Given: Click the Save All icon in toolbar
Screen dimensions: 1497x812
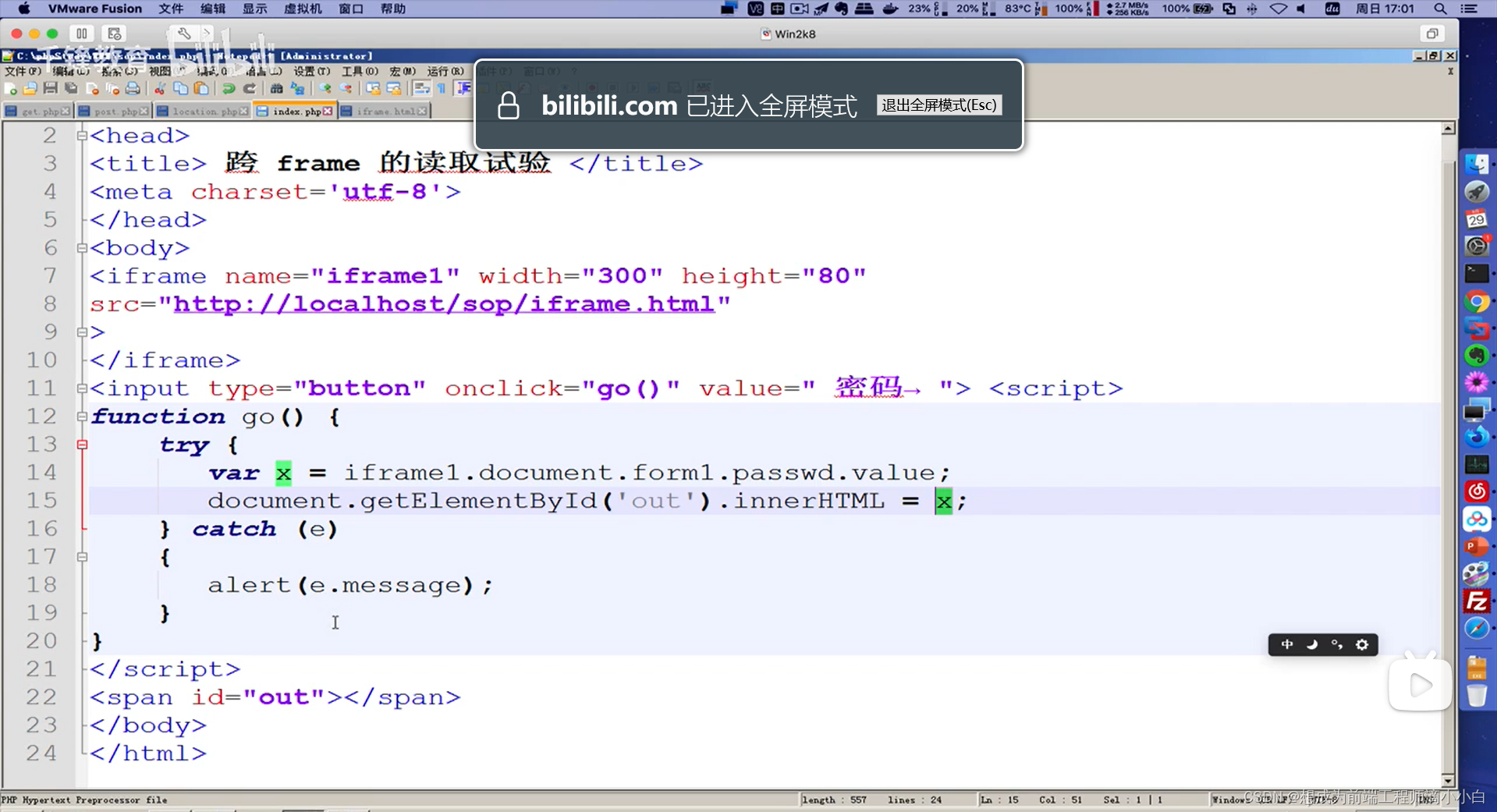Looking at the screenshot, I should 71,89.
